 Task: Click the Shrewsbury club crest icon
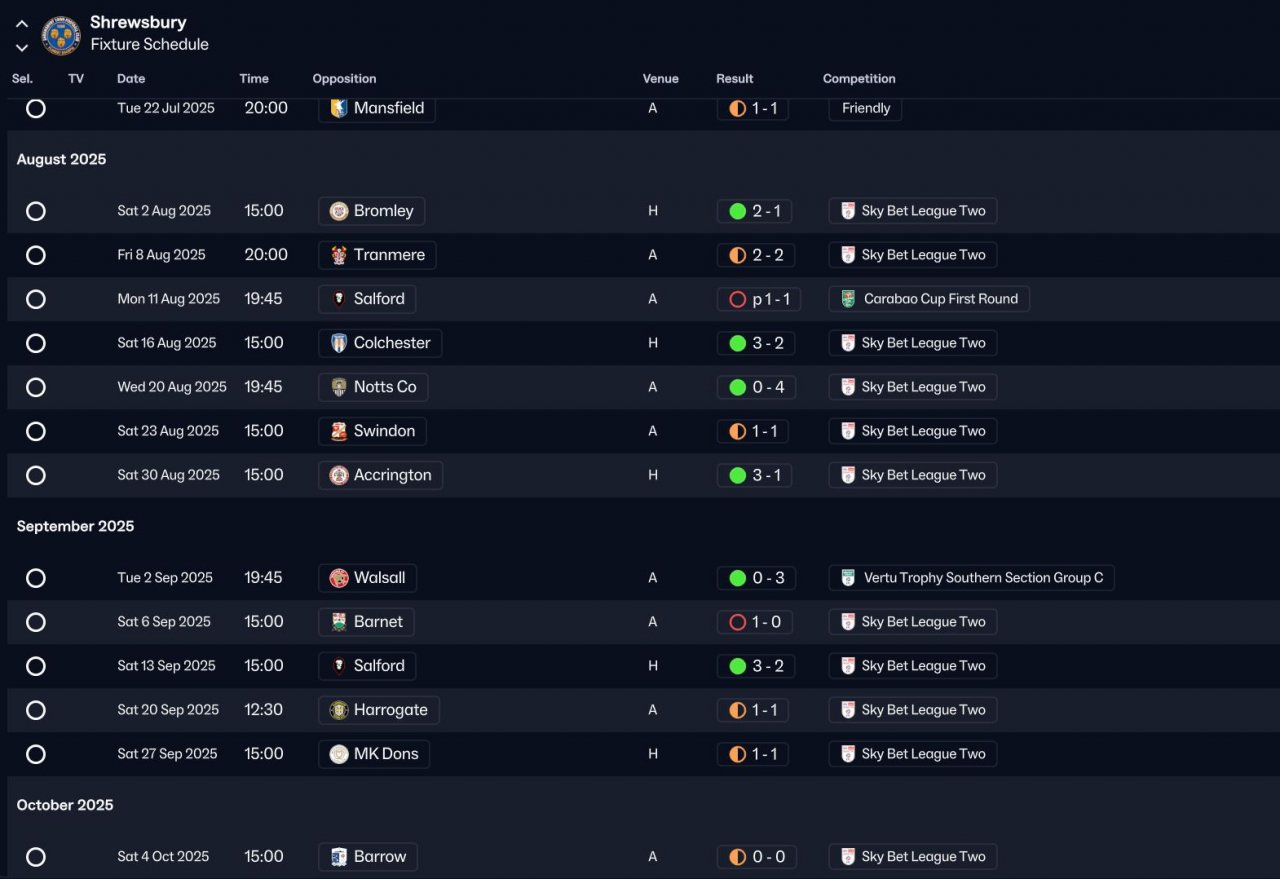61,35
